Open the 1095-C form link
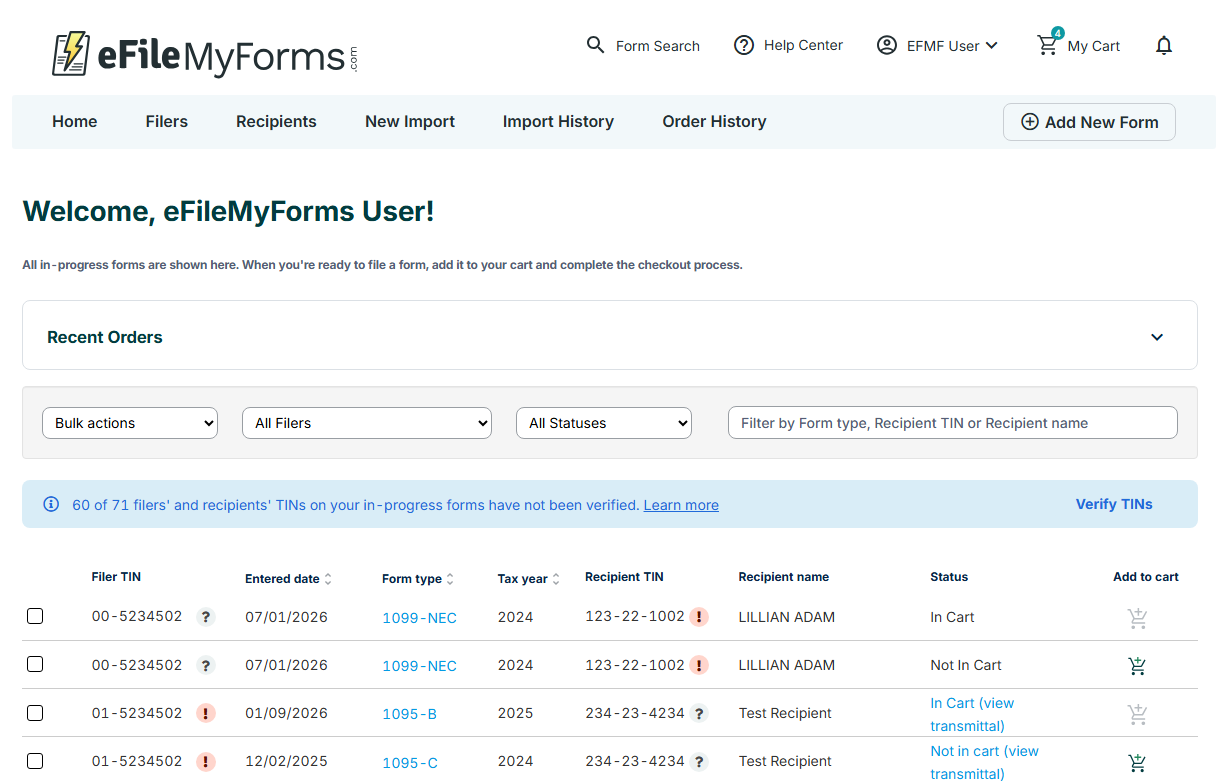 (410, 763)
